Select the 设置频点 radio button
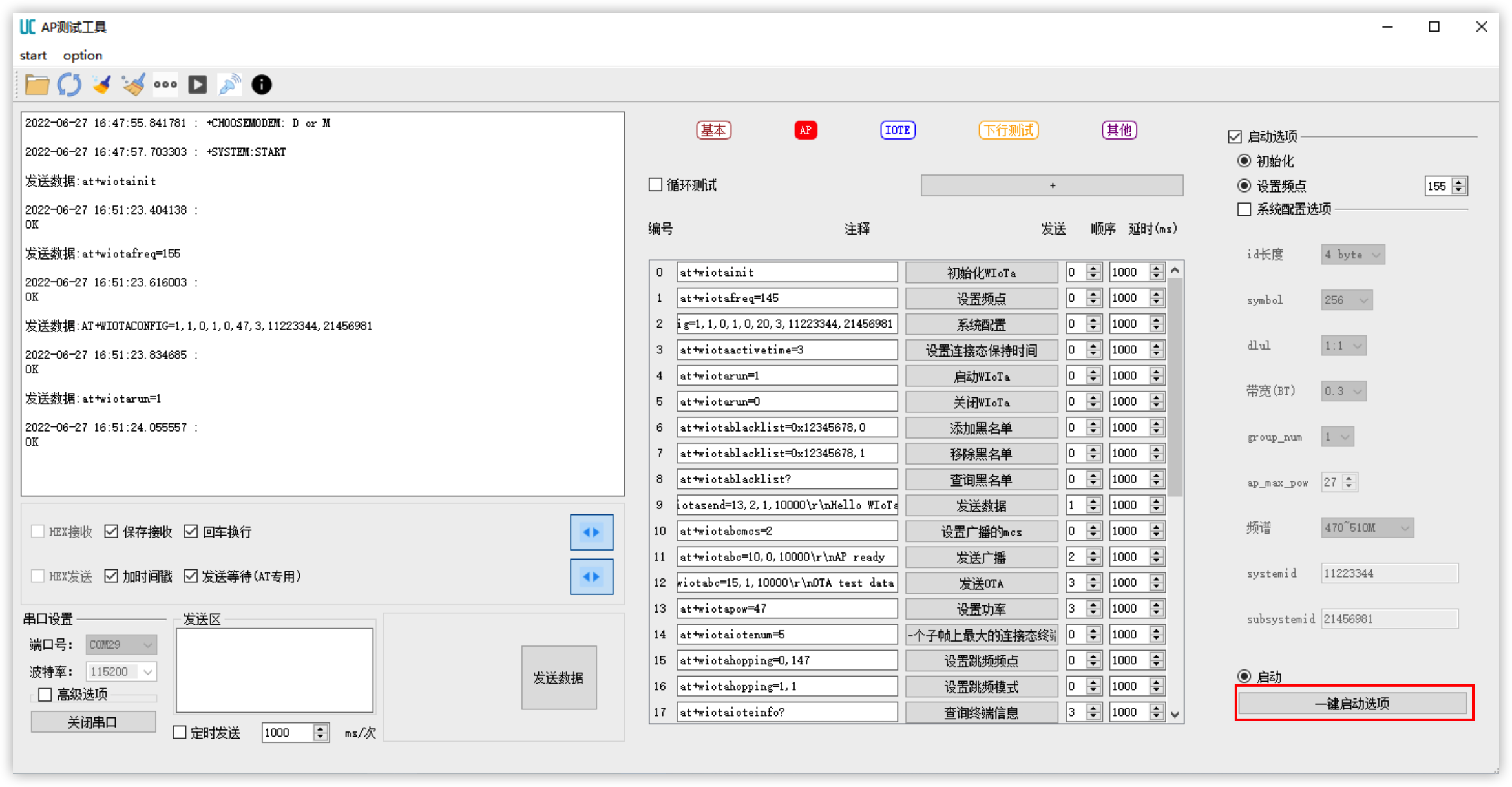1512x787 pixels. click(x=1244, y=185)
